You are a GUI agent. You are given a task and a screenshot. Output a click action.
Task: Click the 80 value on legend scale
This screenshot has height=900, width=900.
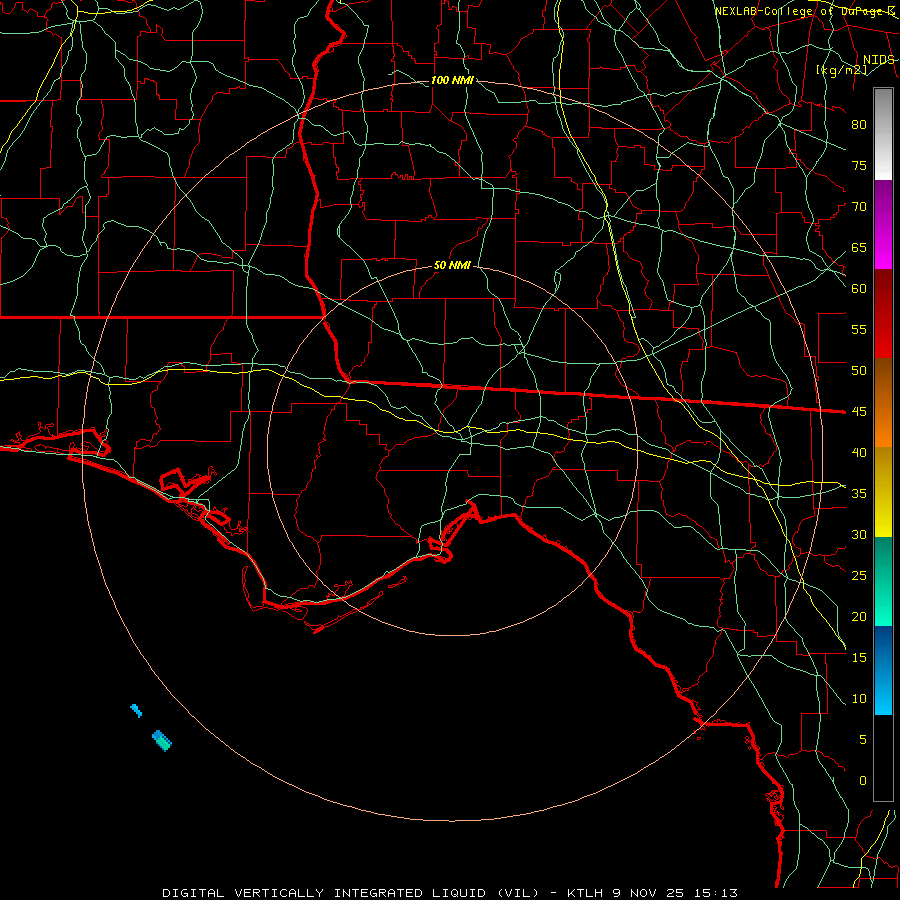[x=859, y=125]
